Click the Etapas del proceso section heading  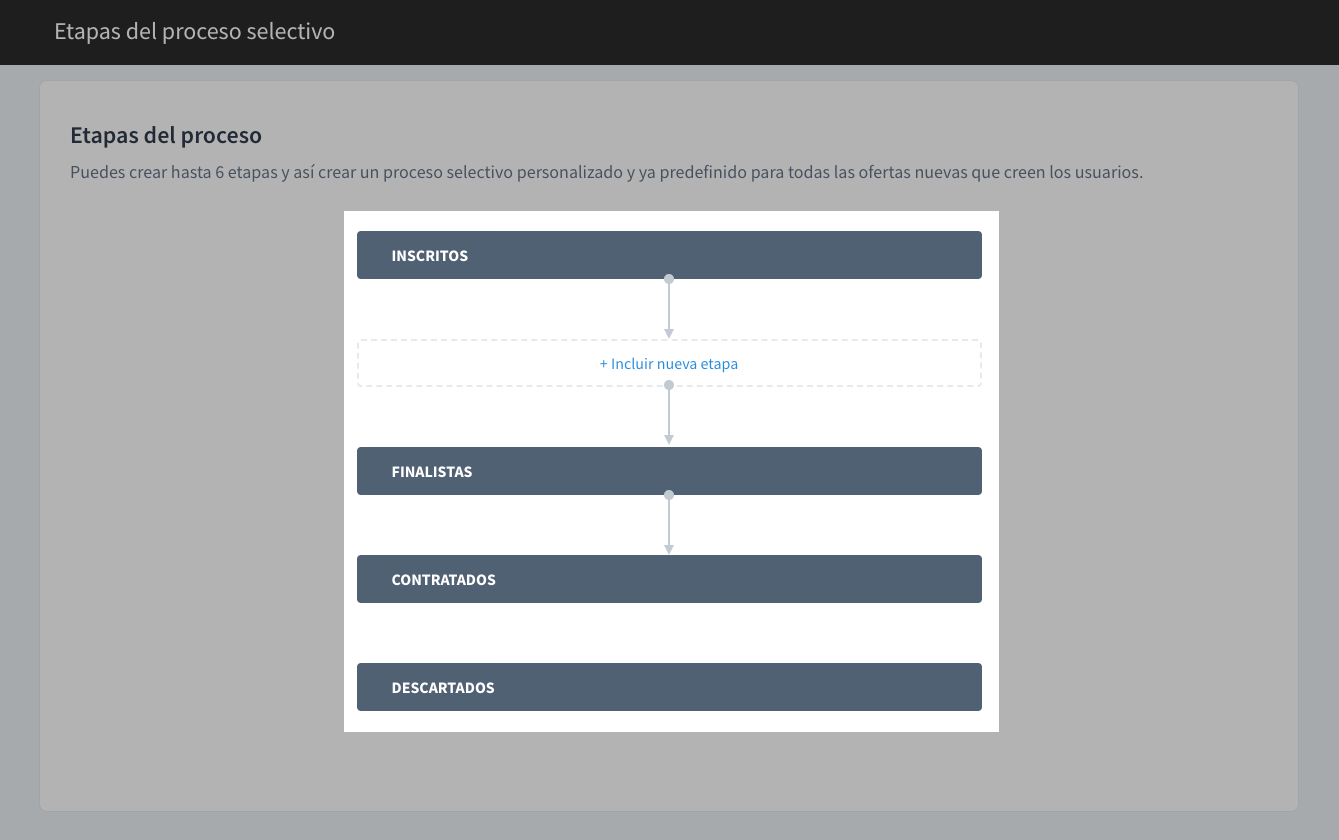166,135
